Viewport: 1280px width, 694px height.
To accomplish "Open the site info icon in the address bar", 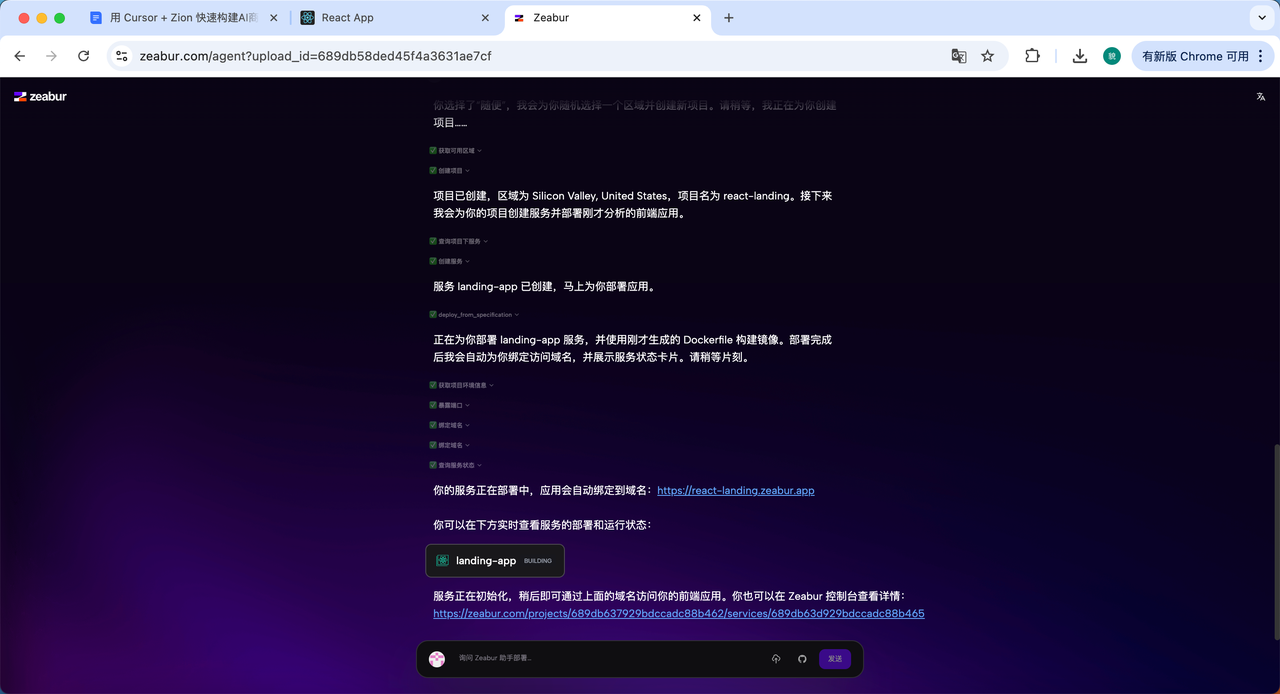I will point(122,56).
